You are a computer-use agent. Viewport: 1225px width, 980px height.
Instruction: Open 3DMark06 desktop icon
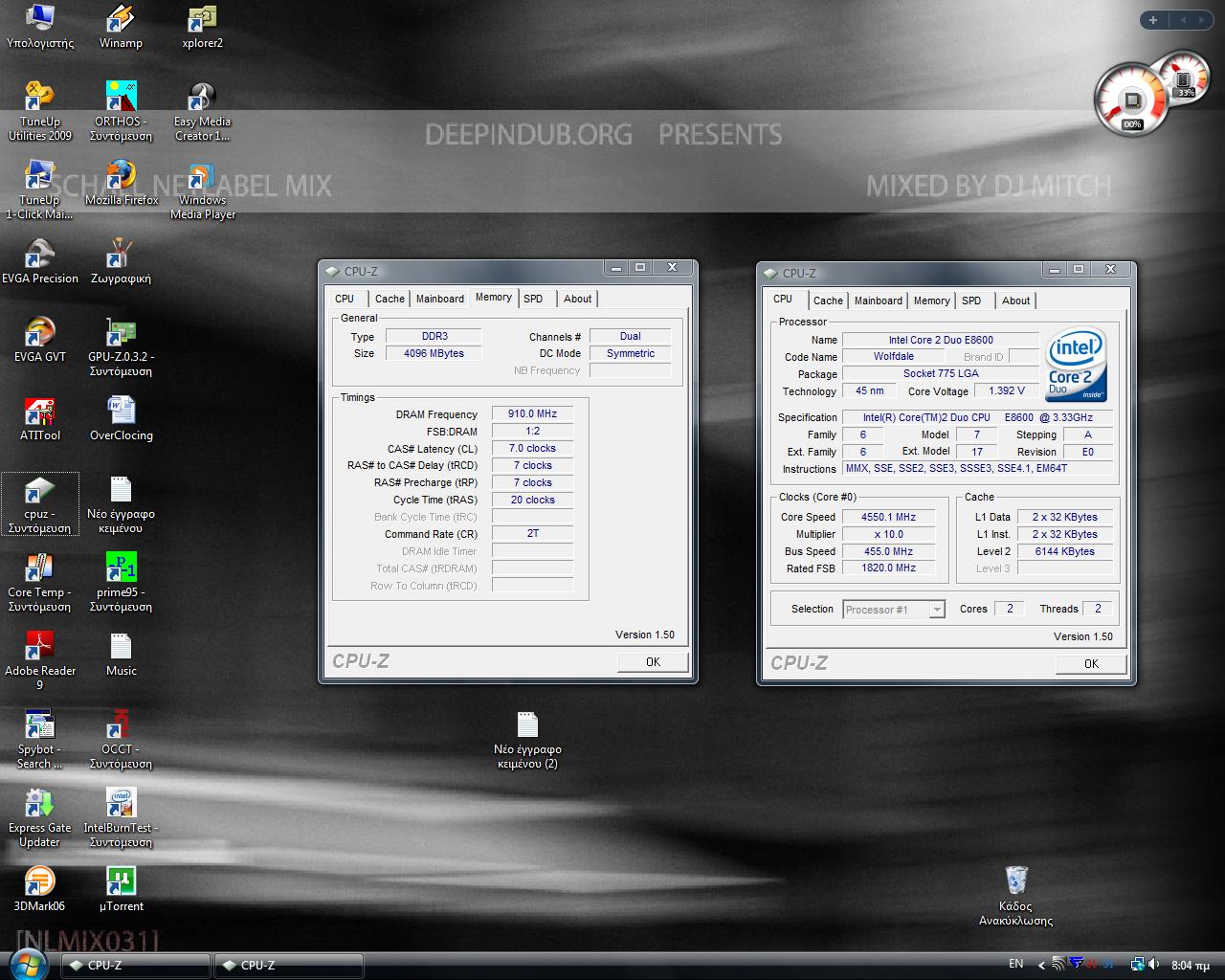39,889
